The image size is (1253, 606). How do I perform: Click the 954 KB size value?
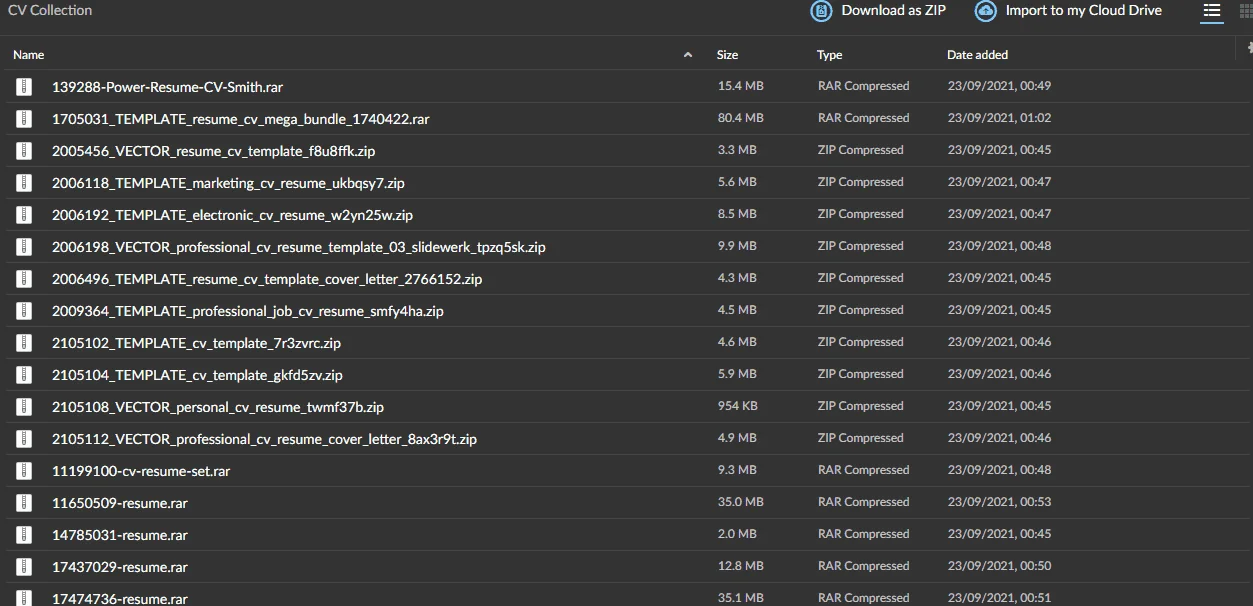[x=737, y=406]
